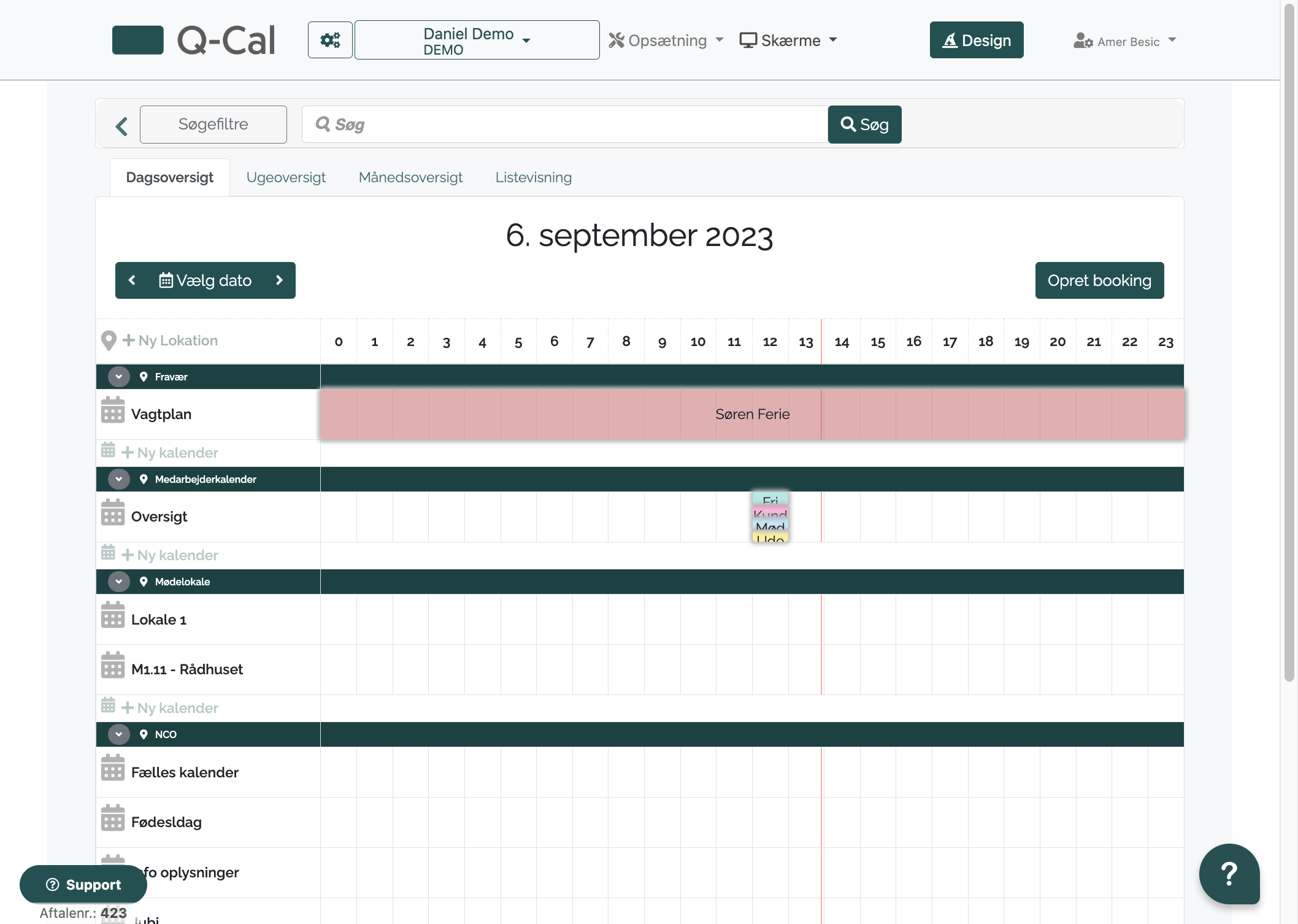This screenshot has height=924, width=1298.
Task: Go to the previous day arrow
Action: (132, 280)
